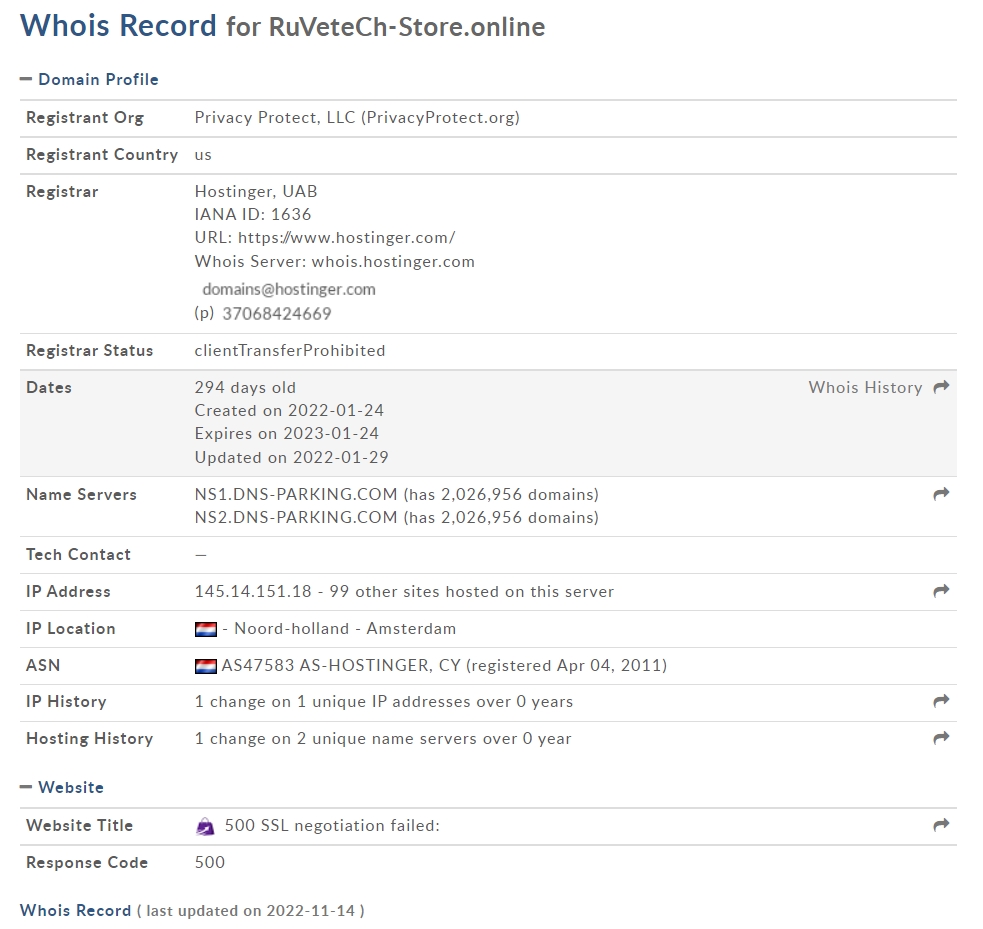This screenshot has width=983, height=929.
Task: Click the share arrow beside Name Servers
Action: pyautogui.click(x=941, y=494)
